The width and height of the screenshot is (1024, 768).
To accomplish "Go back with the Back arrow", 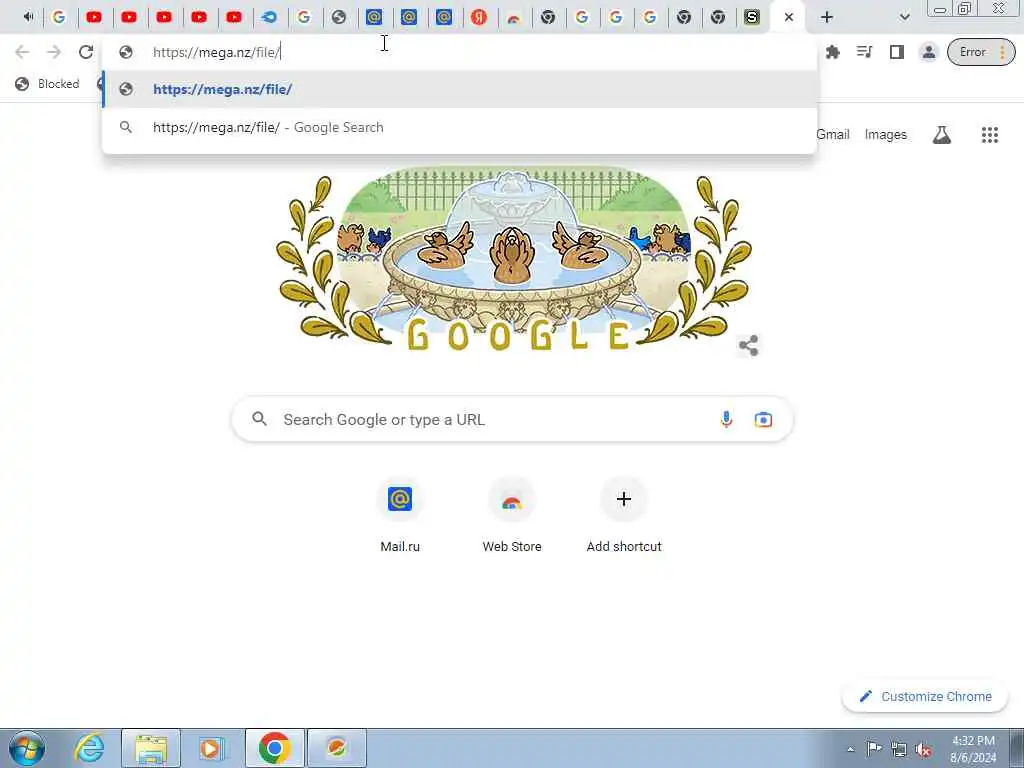I will point(22,52).
